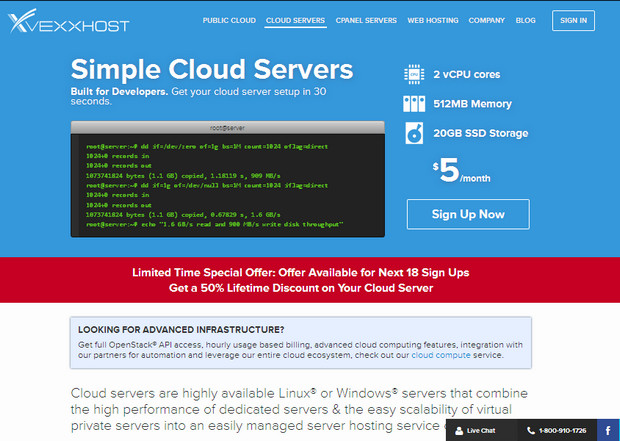
Task: Click the root@server terminal title bar
Action: (227, 128)
